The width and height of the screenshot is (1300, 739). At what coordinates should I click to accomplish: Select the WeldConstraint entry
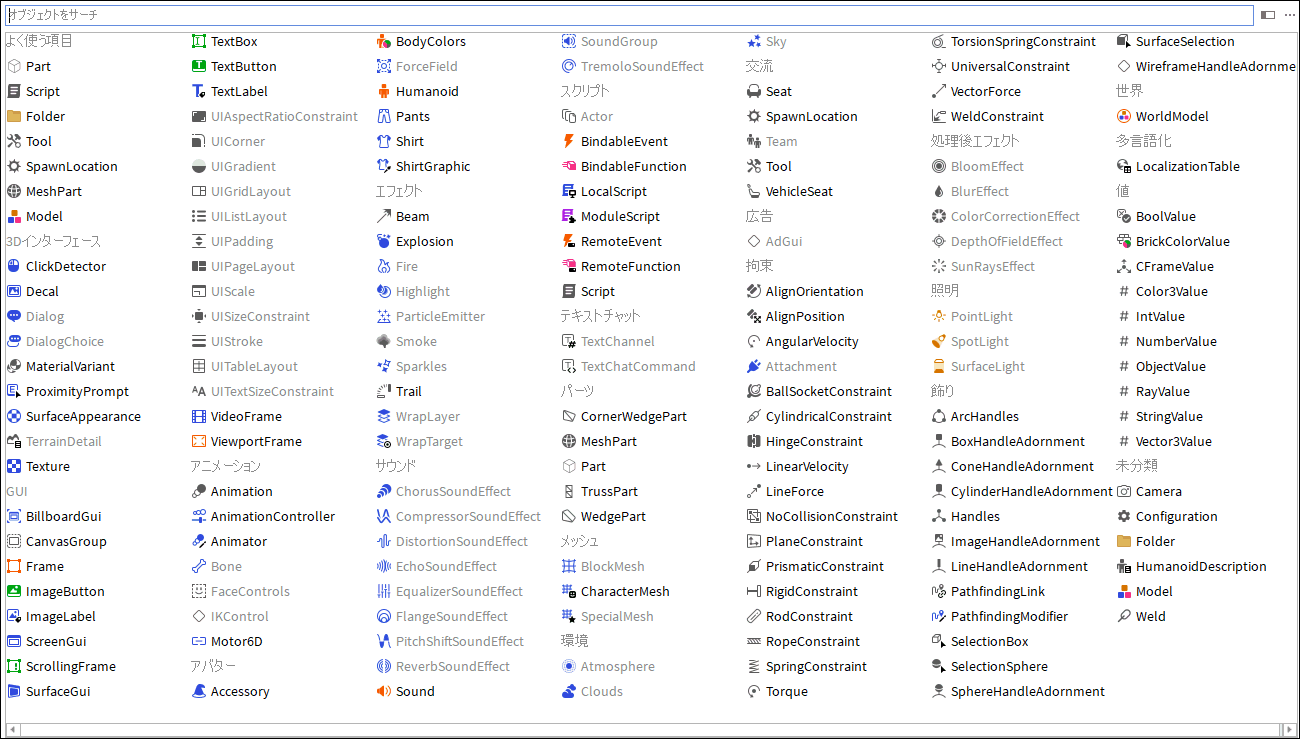(x=997, y=116)
